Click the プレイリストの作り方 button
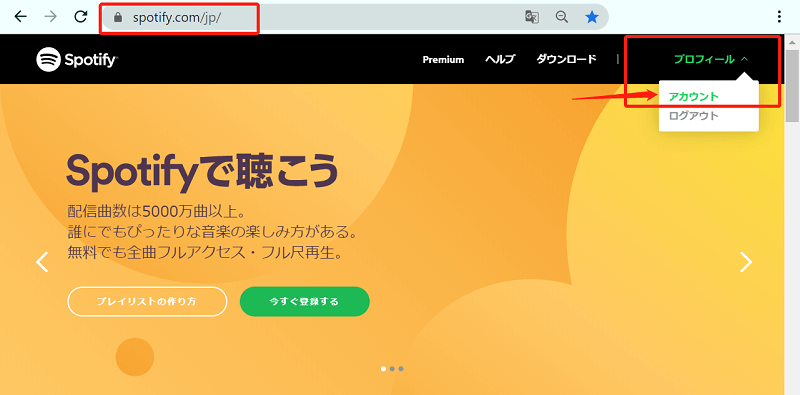The height and width of the screenshot is (395, 800). tap(147, 302)
